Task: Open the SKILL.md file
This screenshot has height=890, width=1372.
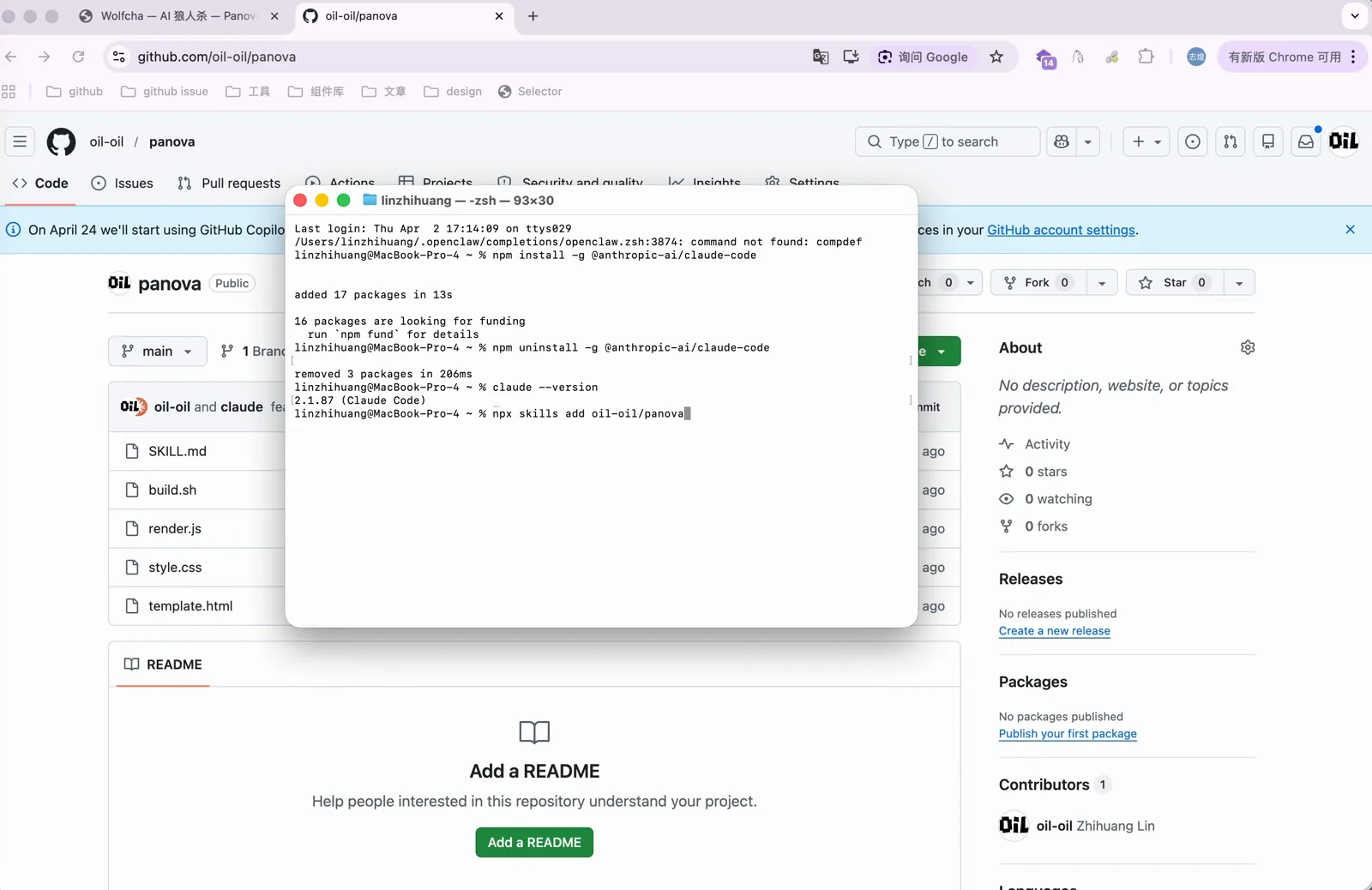Action: [177, 451]
